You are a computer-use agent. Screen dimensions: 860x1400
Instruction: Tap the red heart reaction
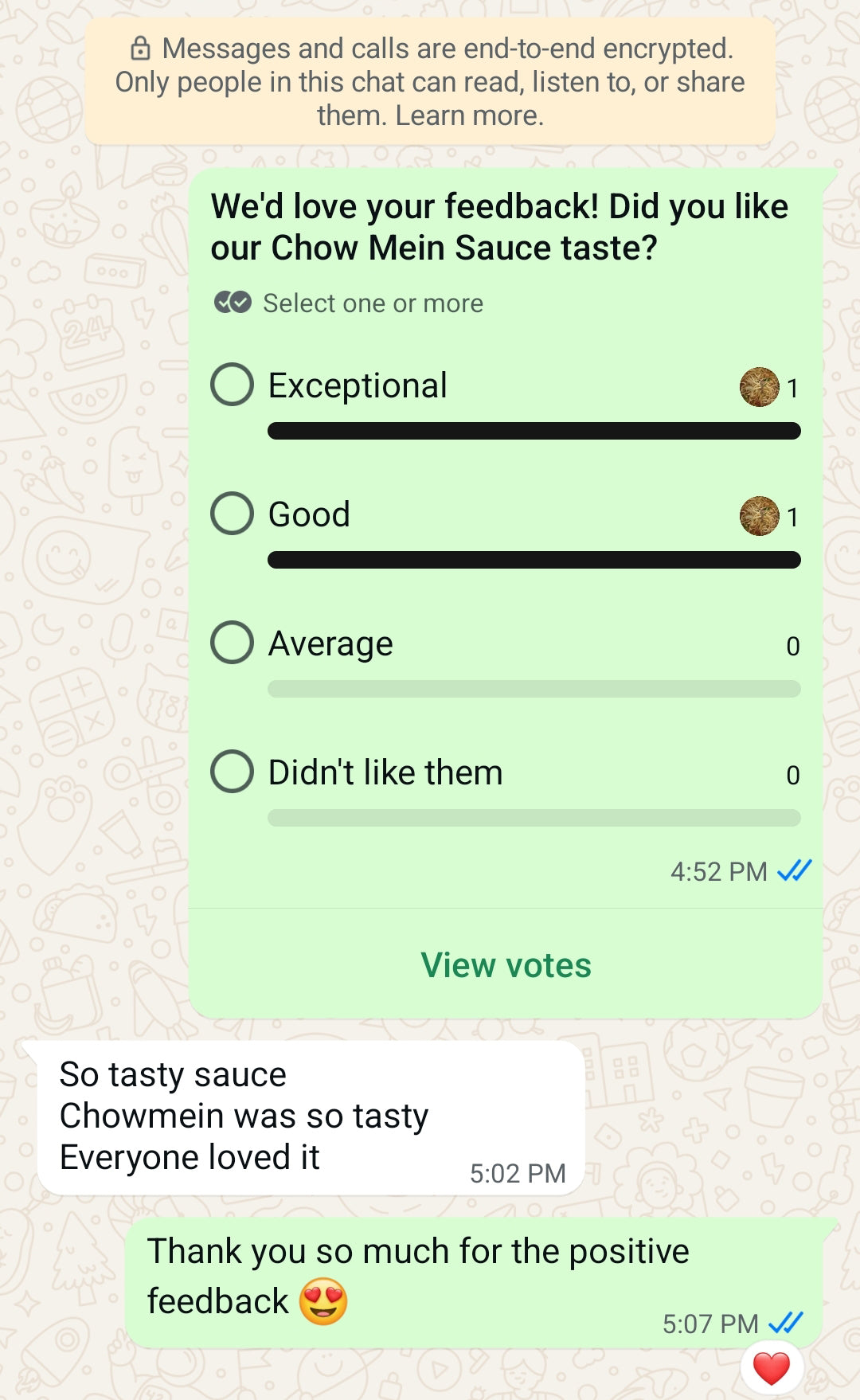pos(771,1369)
